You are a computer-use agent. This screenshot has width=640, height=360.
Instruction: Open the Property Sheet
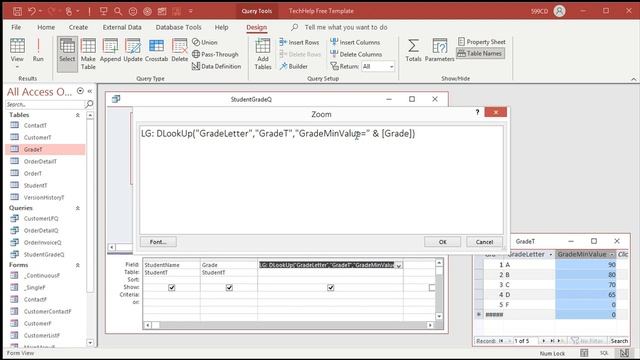481,42
